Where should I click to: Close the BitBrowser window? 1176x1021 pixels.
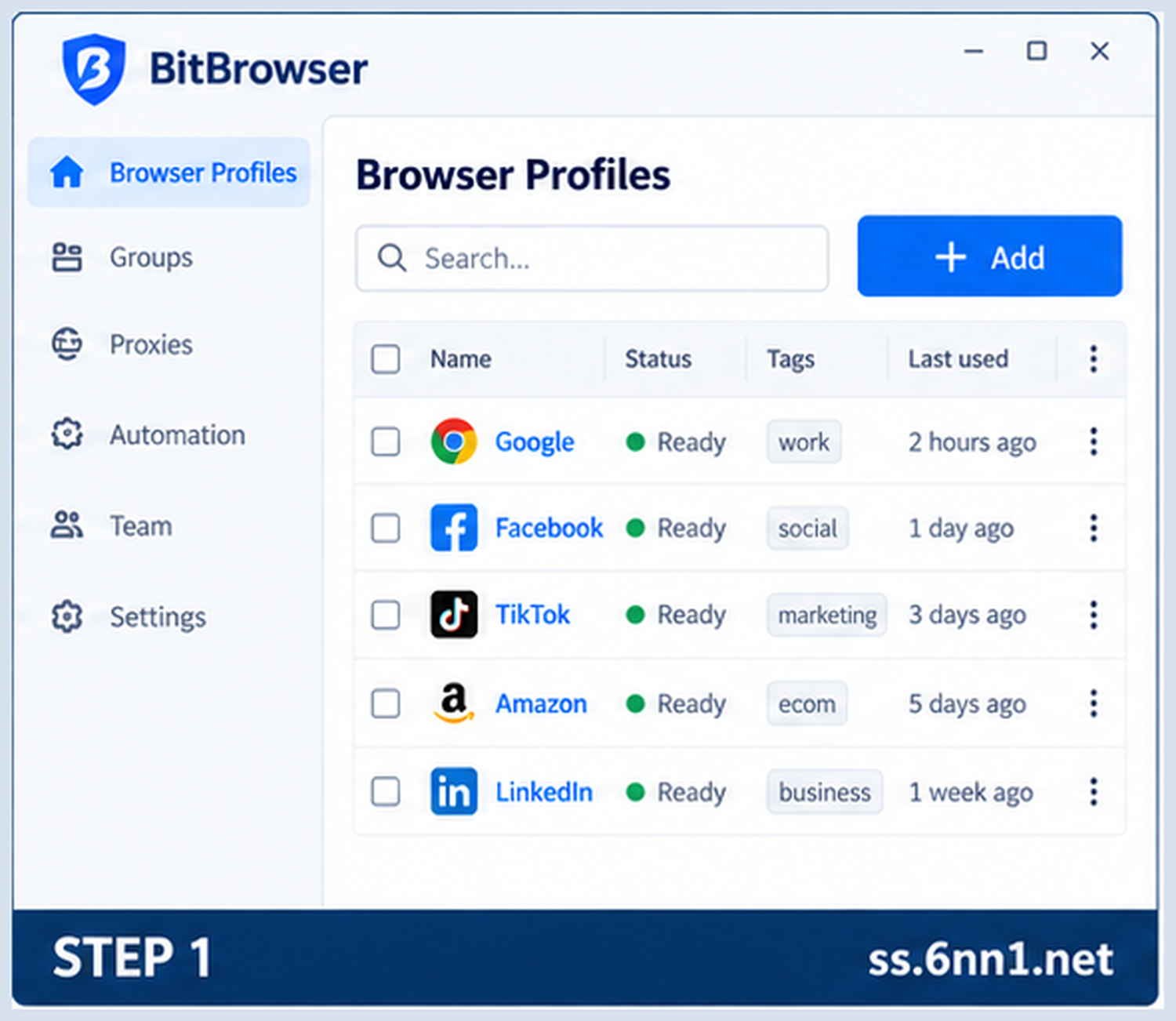click(x=1100, y=51)
